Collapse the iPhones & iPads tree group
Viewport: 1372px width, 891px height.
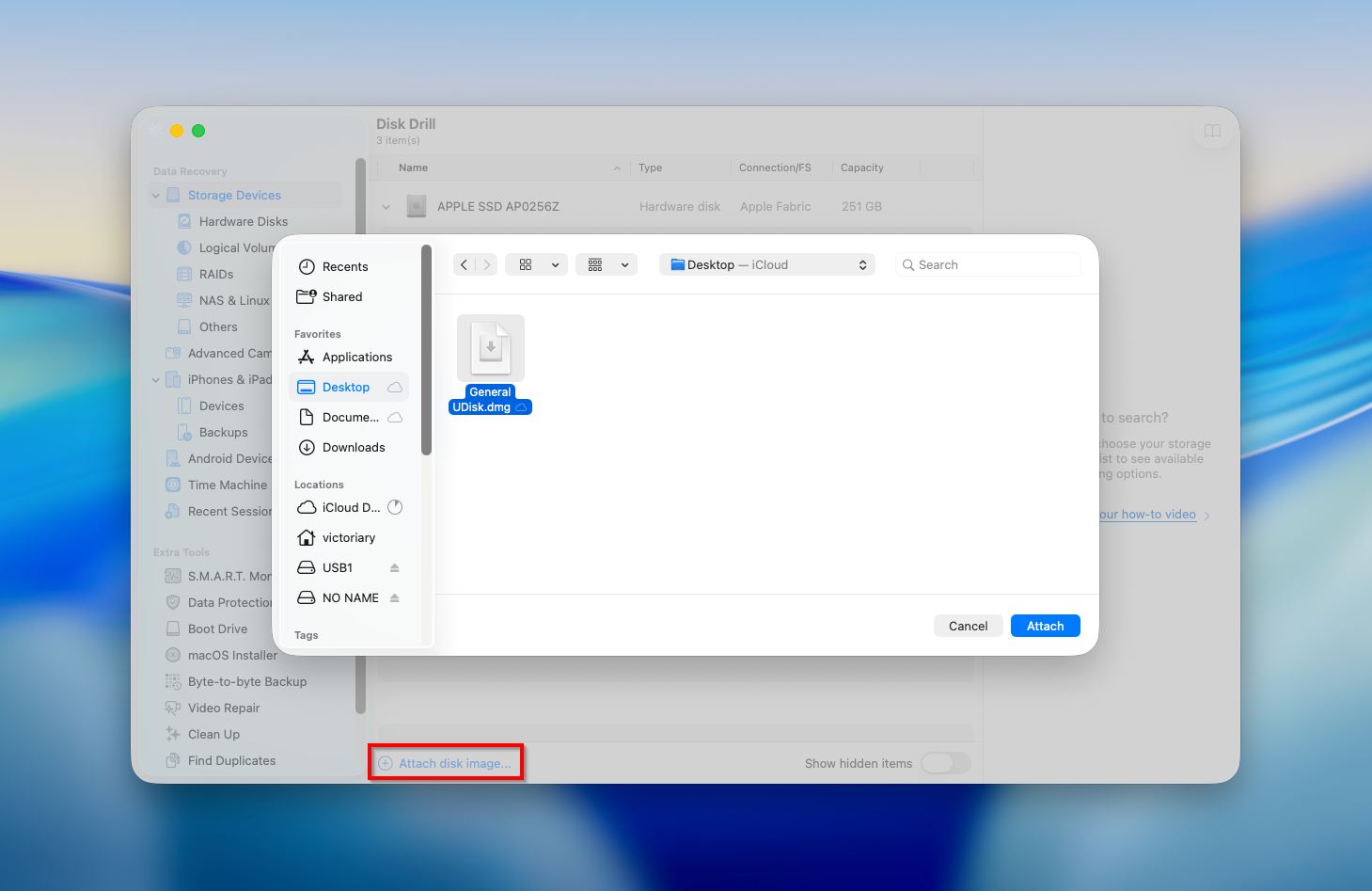pos(156,380)
